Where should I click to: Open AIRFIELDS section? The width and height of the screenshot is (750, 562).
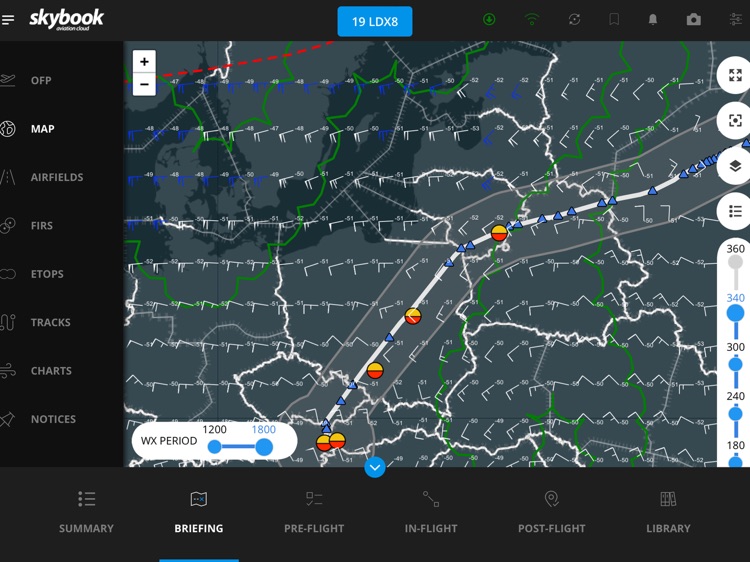[x=56, y=177]
